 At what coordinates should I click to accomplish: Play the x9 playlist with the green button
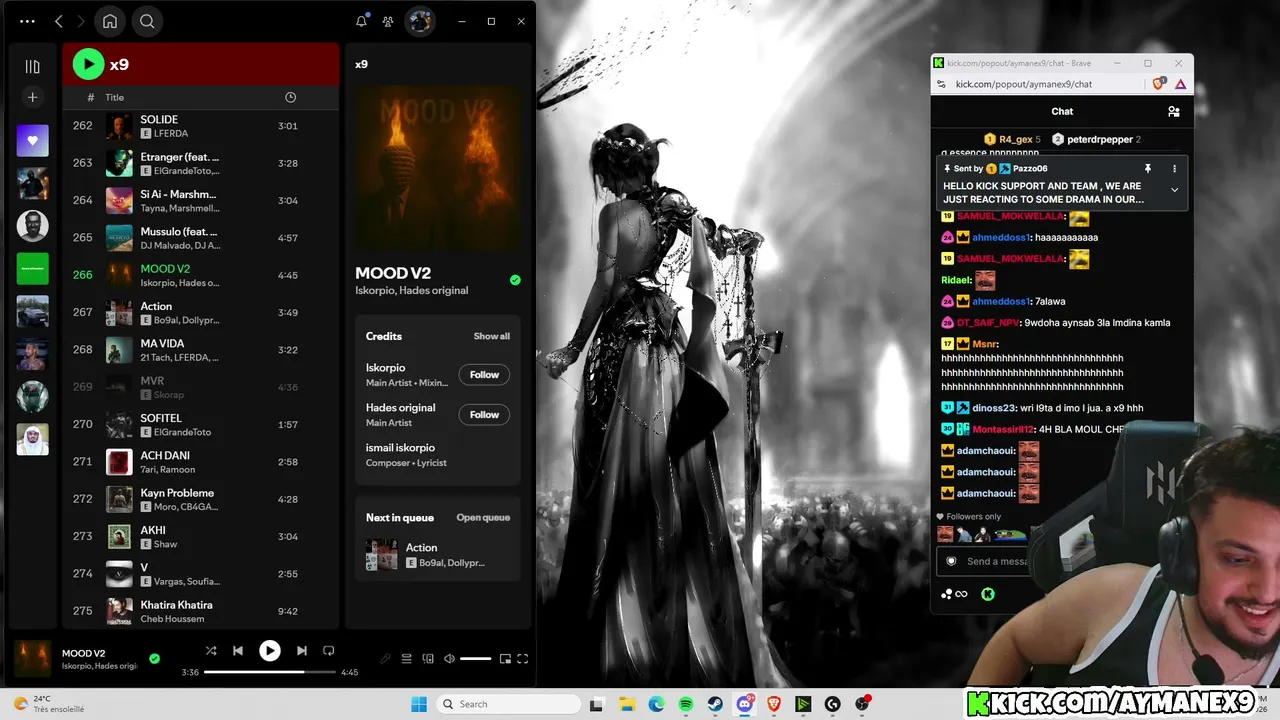coord(88,64)
